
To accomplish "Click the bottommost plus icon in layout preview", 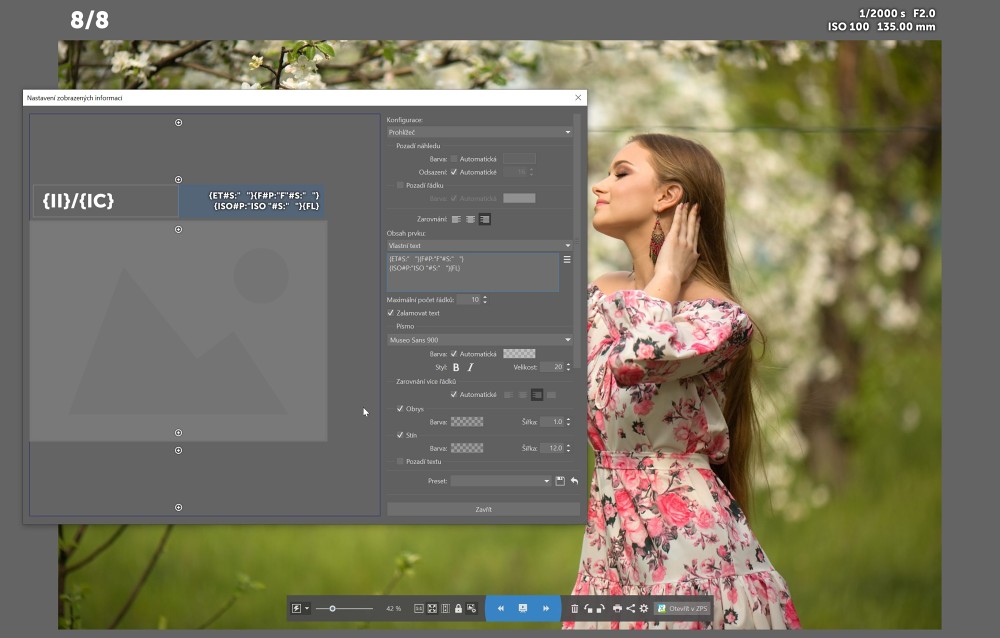I will (x=179, y=508).
